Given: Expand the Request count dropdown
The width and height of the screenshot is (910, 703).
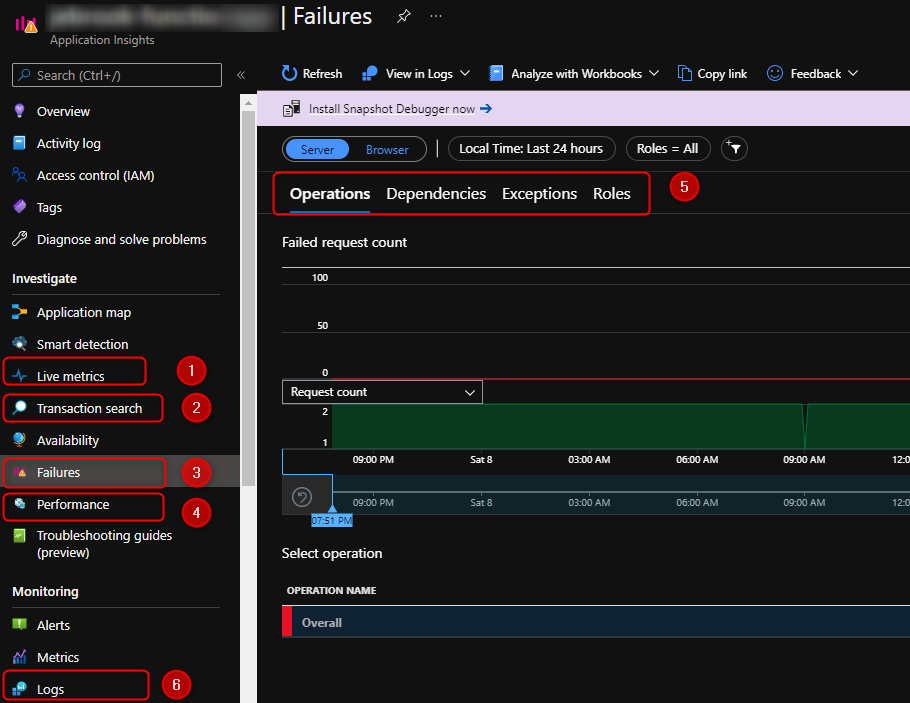Looking at the screenshot, I should click(382, 392).
